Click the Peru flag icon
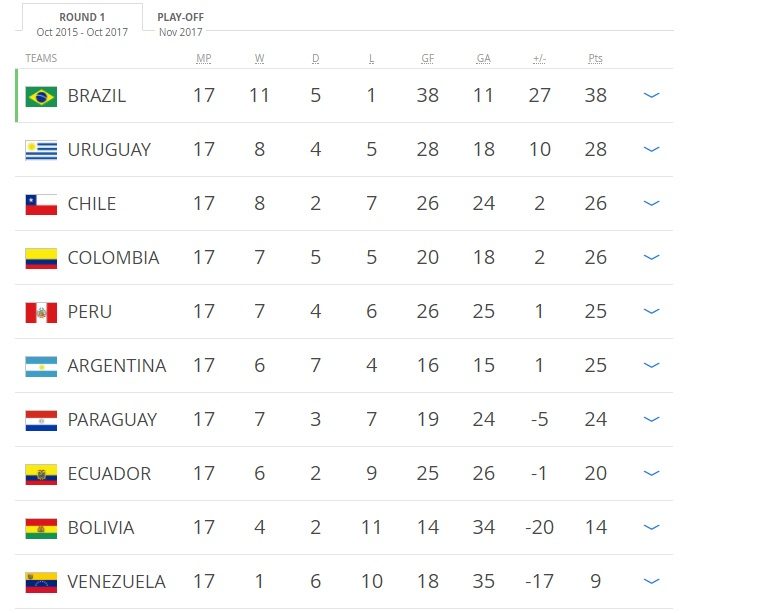 (41, 313)
